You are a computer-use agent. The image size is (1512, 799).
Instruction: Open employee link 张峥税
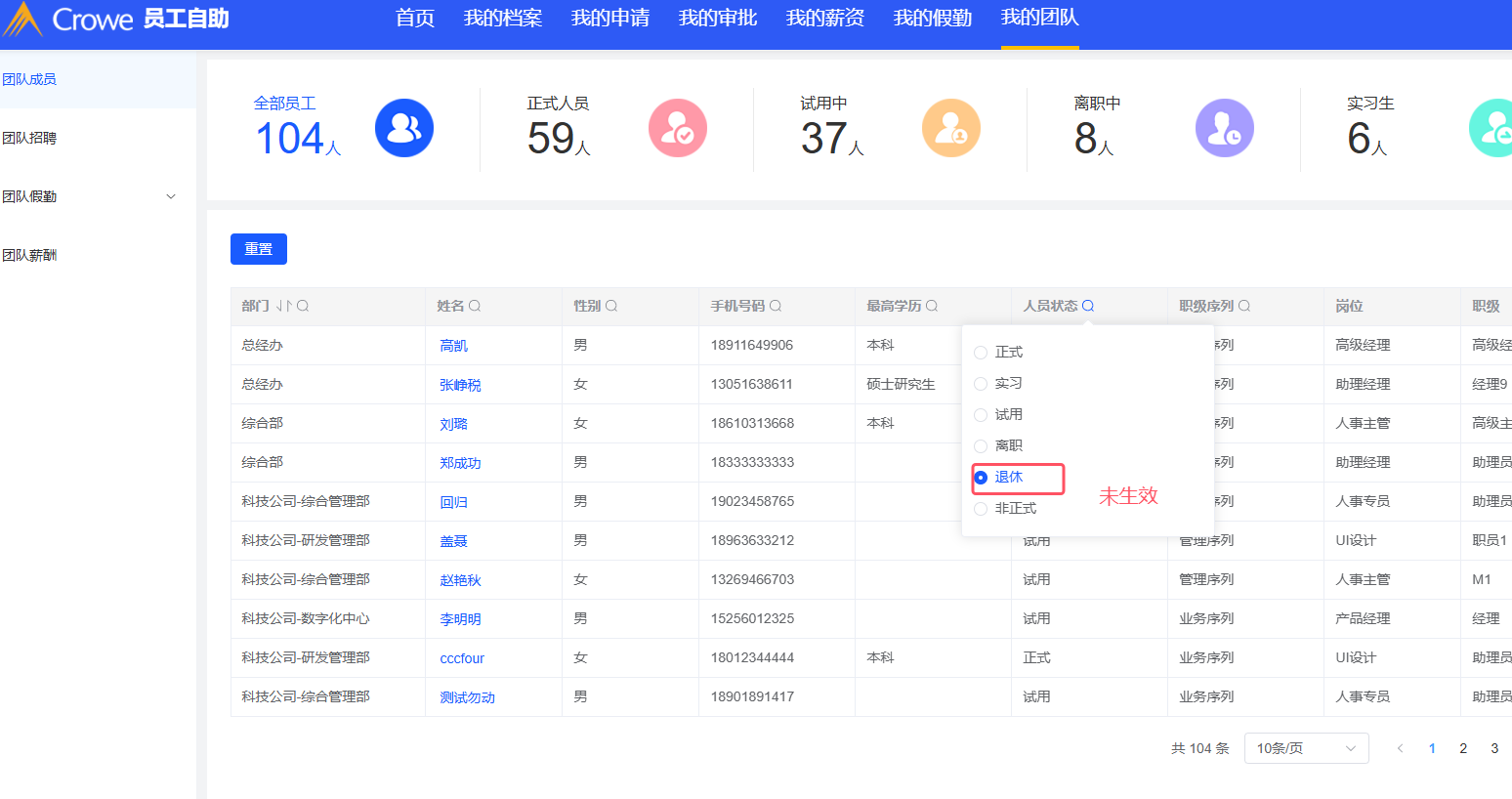460,385
